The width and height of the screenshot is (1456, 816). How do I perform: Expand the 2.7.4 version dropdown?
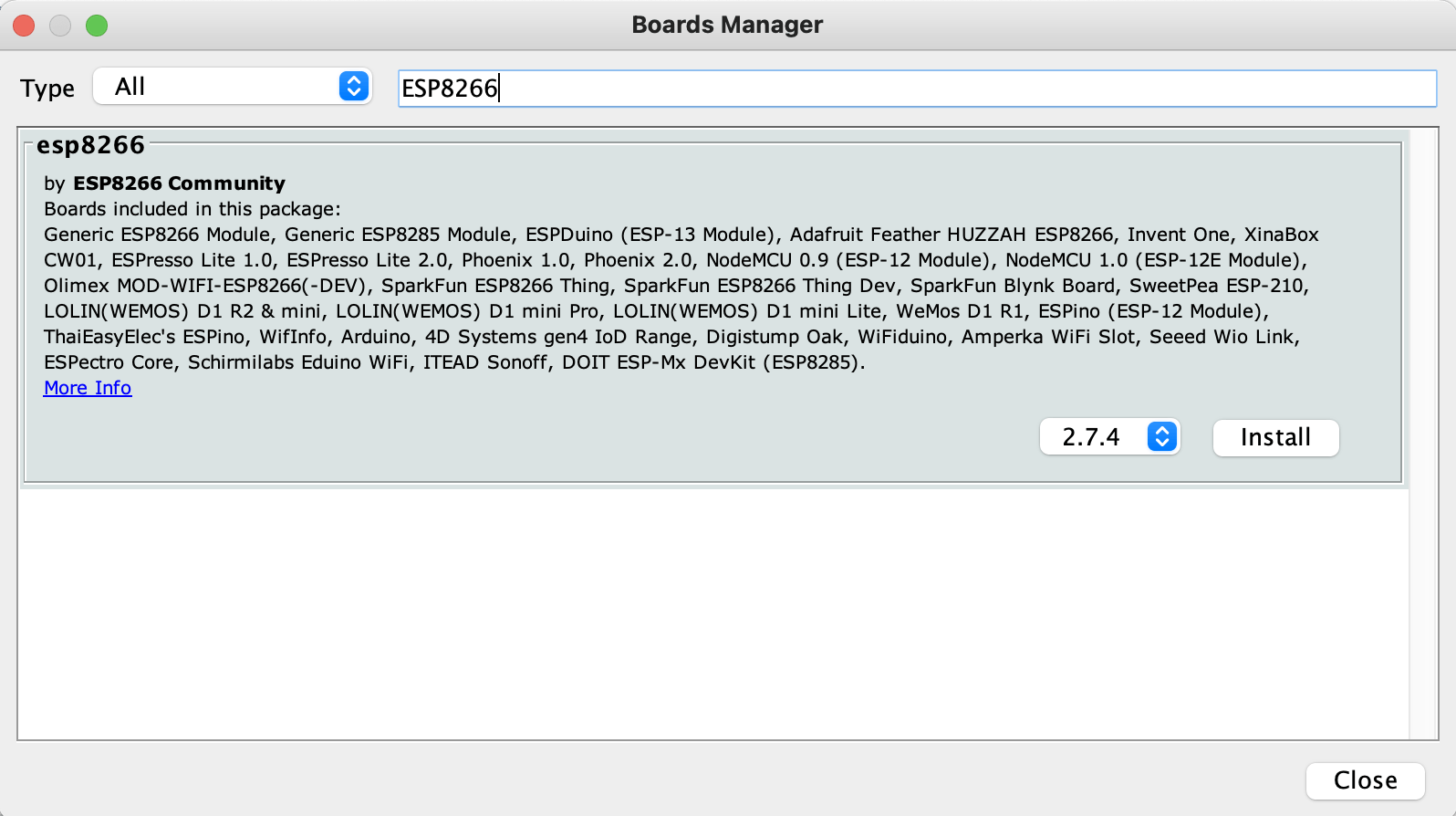pyautogui.click(x=1108, y=437)
